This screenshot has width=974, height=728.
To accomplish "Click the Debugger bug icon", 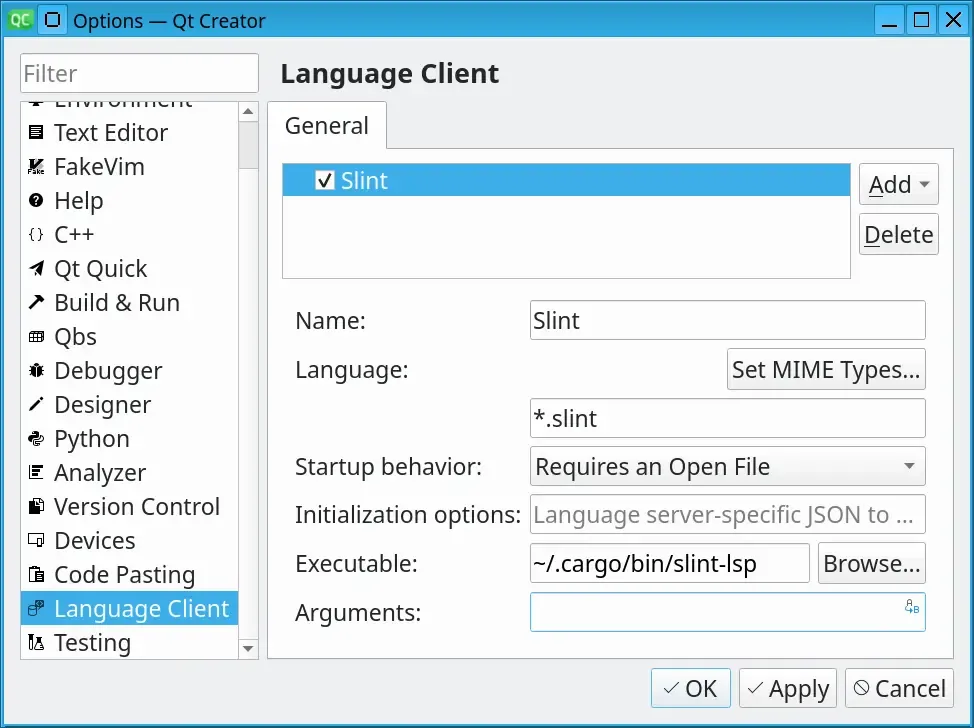I will (35, 371).
